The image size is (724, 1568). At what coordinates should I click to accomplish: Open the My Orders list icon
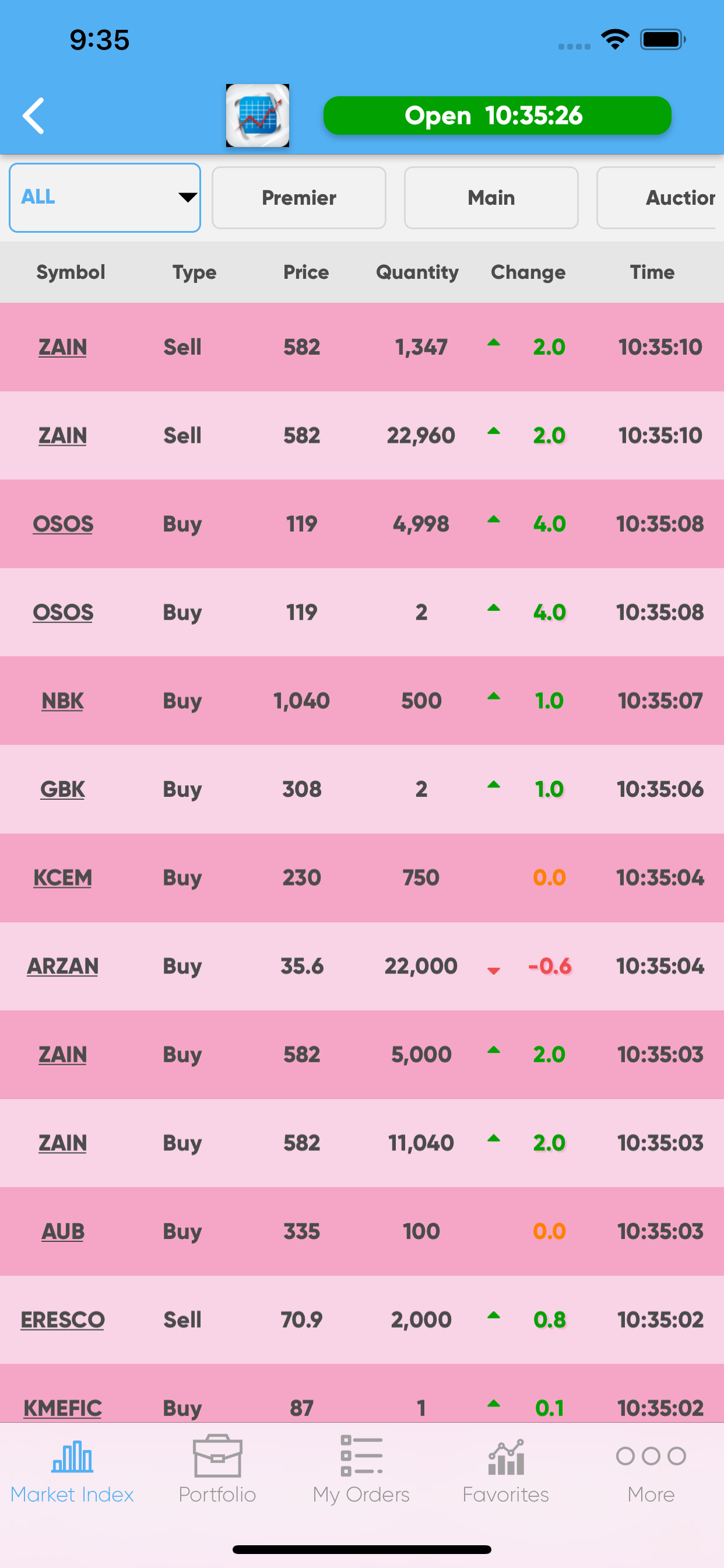pos(361,1457)
